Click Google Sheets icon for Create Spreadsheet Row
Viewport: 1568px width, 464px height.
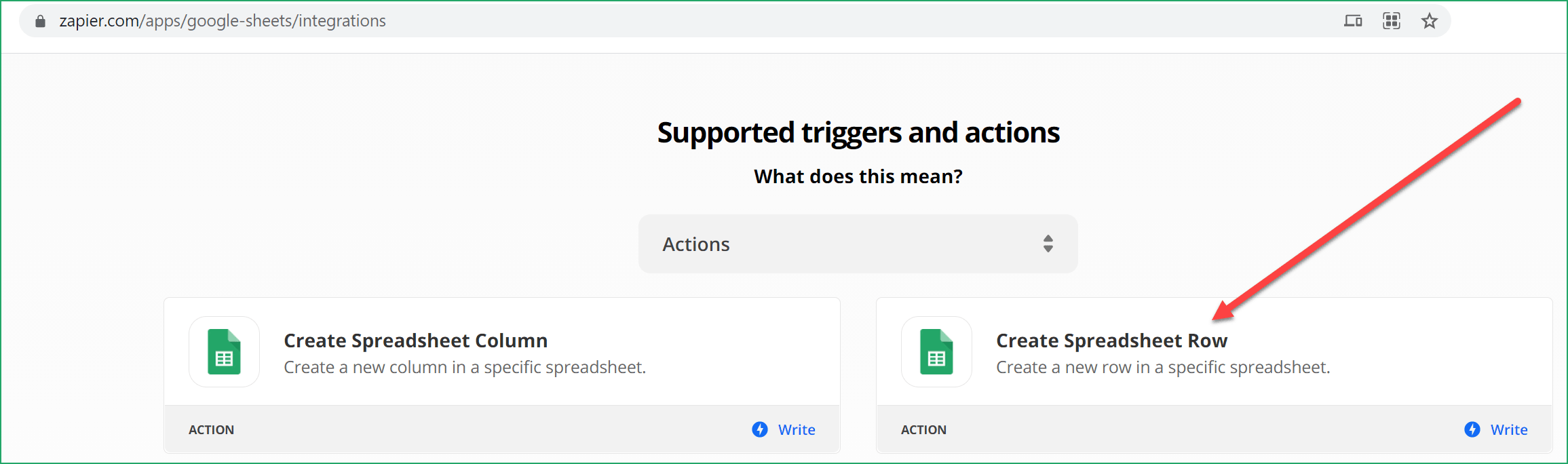click(937, 351)
